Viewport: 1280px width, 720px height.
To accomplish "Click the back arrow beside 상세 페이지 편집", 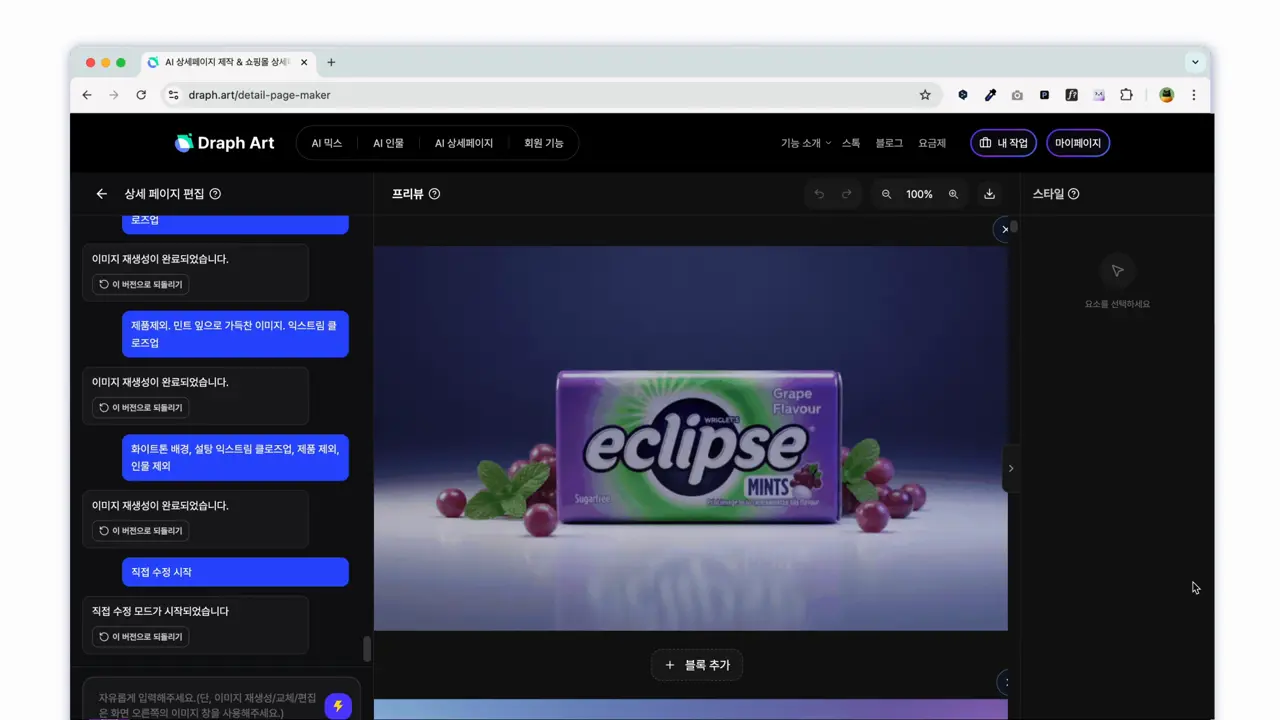I will coord(101,194).
